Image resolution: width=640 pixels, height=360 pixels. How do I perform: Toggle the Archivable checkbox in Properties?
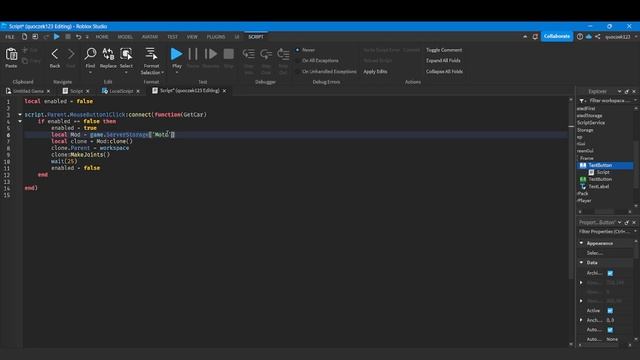pyautogui.click(x=610, y=273)
